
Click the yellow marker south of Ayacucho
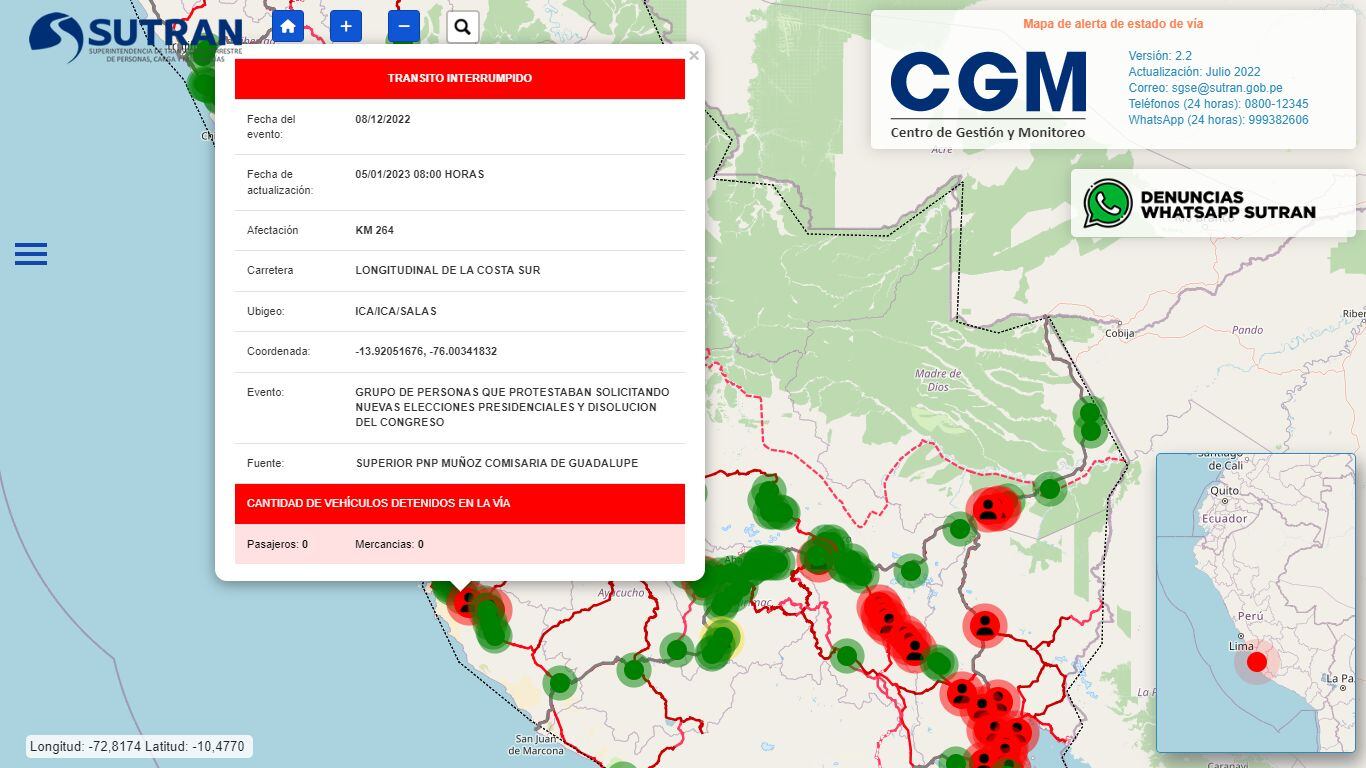tap(723, 636)
